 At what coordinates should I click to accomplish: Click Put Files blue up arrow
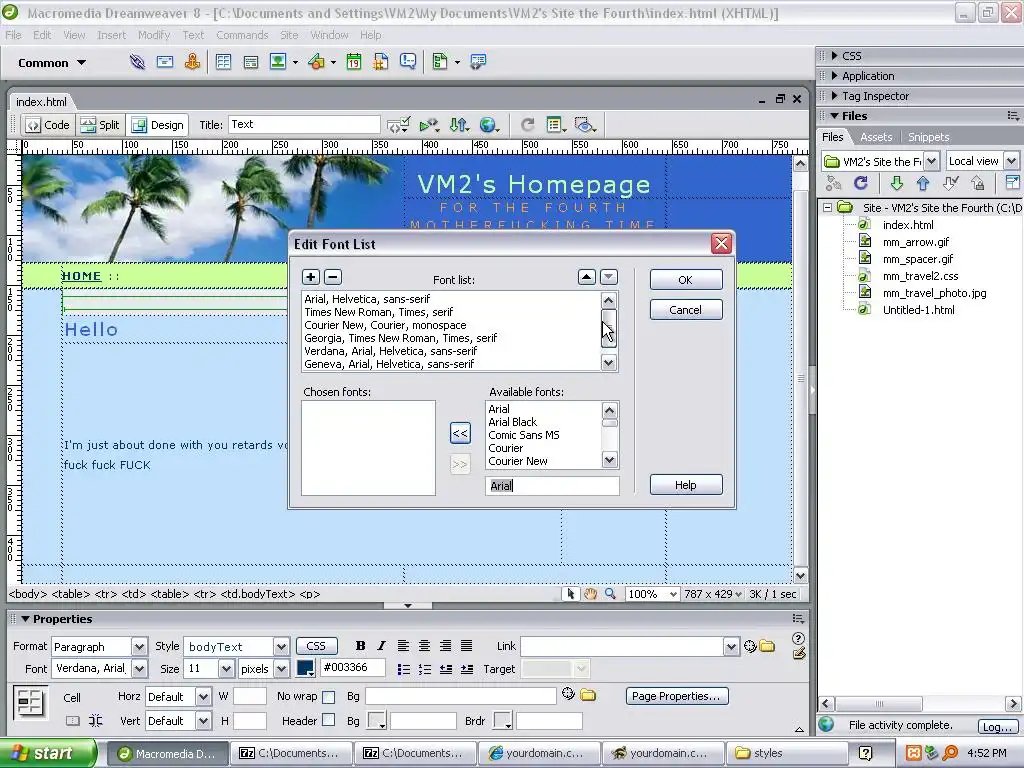pyautogui.click(x=923, y=184)
